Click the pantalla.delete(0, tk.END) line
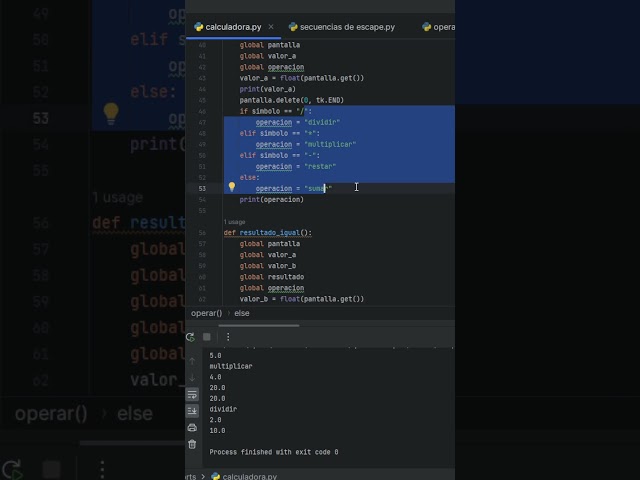This screenshot has height=480, width=640. coord(291,100)
